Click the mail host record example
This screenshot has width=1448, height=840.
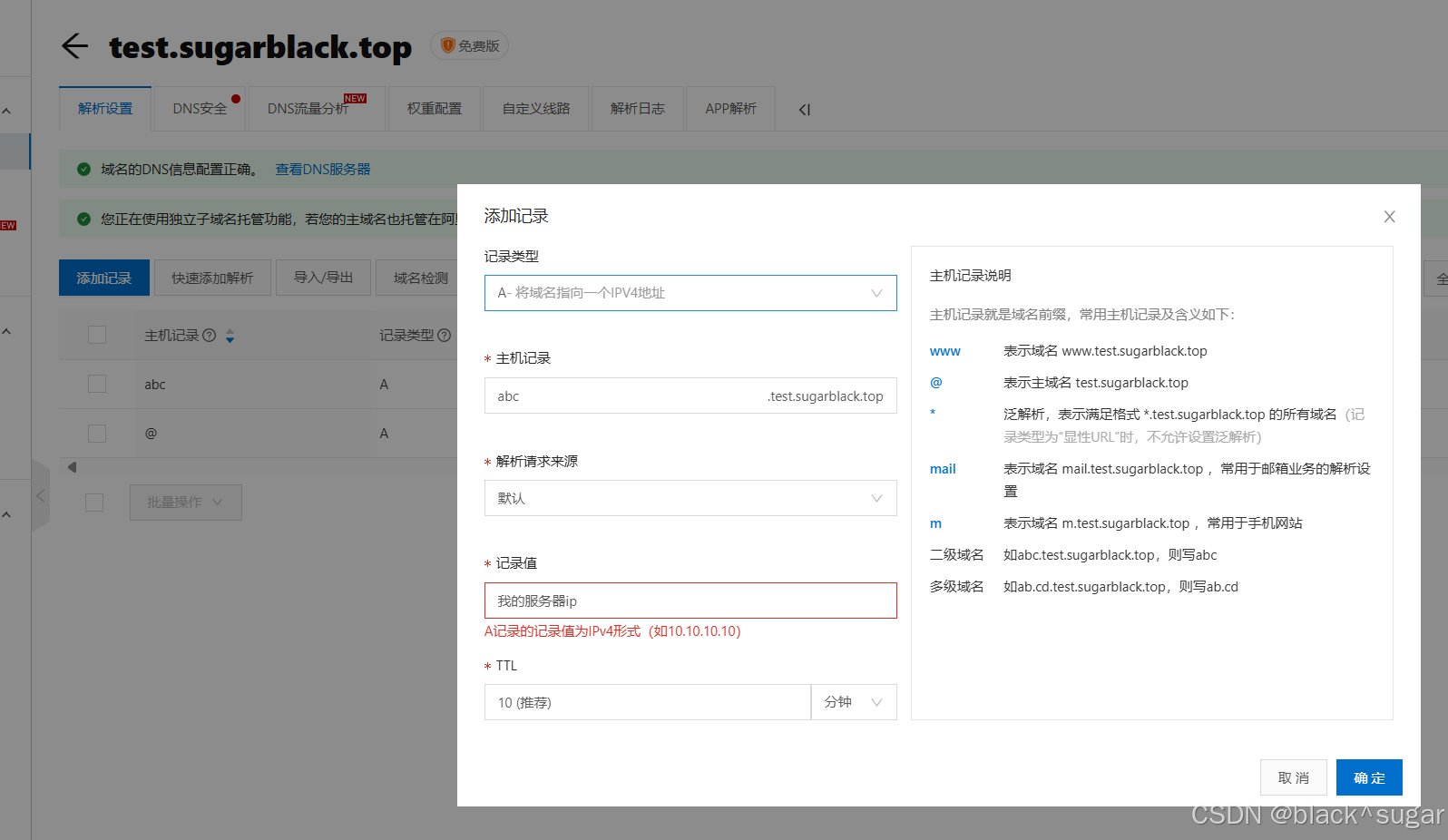(x=943, y=469)
